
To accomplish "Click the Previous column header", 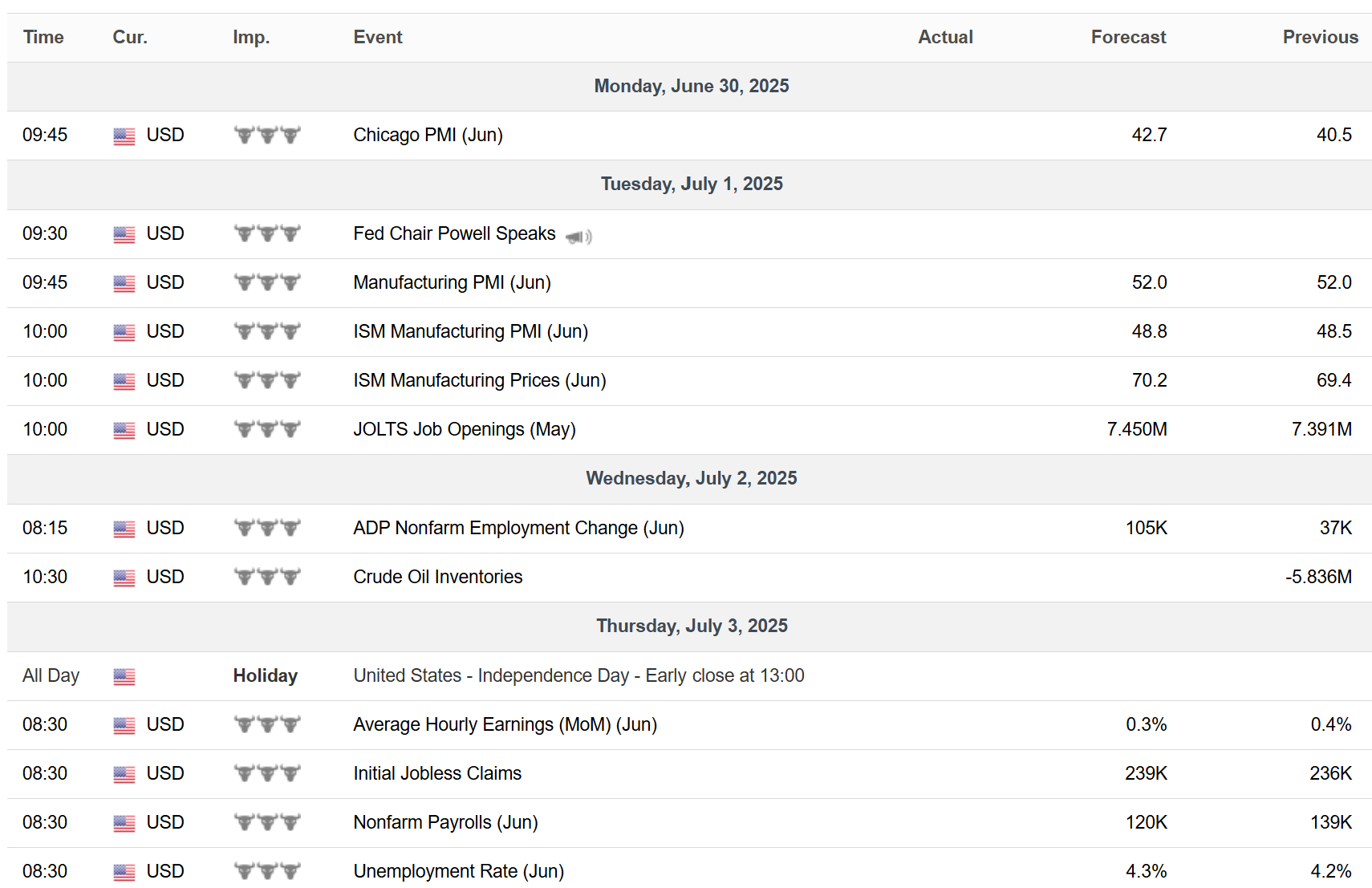I will click(1320, 37).
